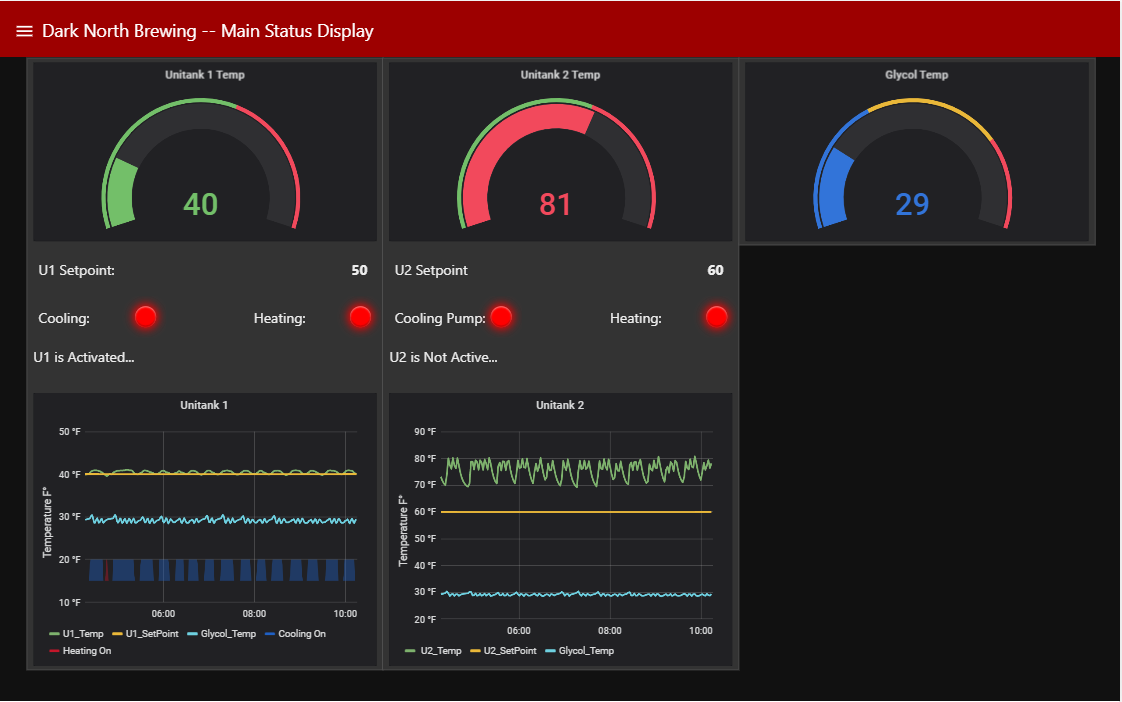Screen dimensions: 1122x702
Task: Click the U1 Setpoint value 50
Action: click(x=359, y=270)
